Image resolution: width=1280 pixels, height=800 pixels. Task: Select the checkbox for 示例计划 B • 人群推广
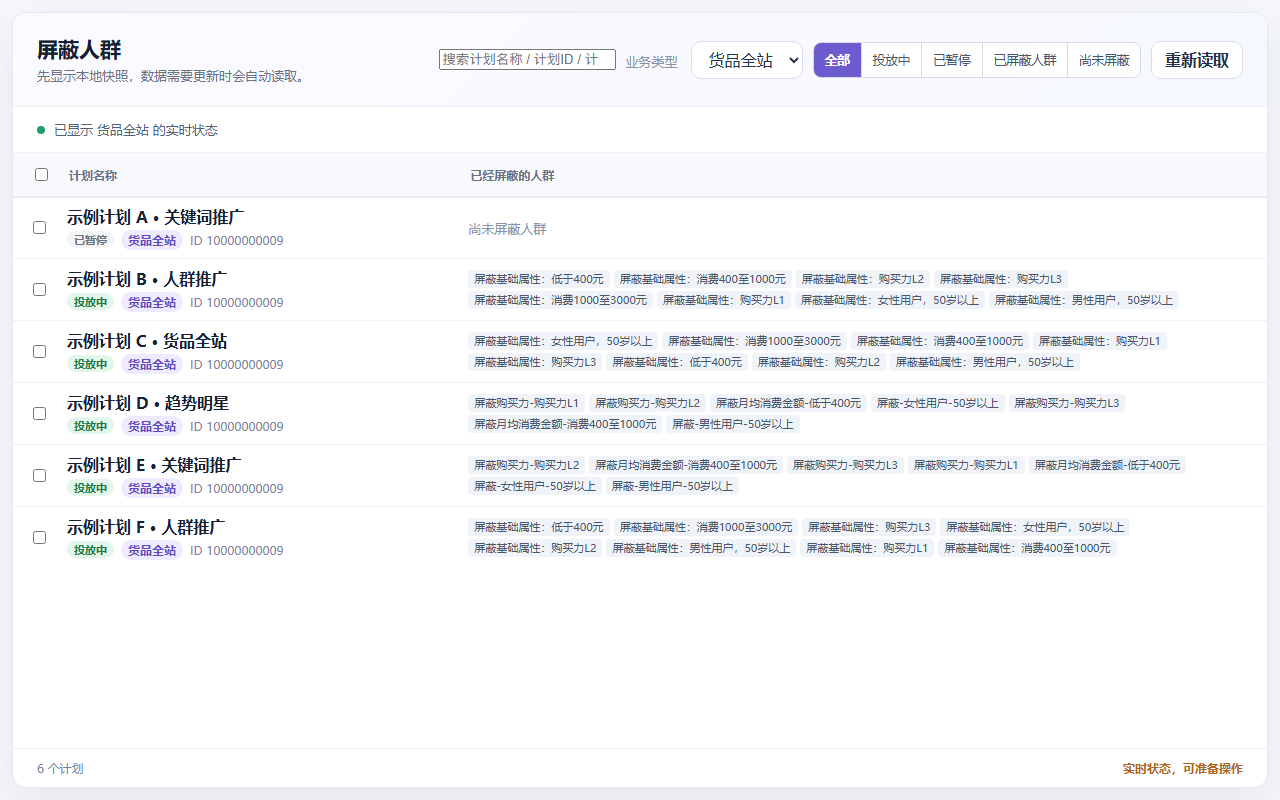click(x=39, y=289)
